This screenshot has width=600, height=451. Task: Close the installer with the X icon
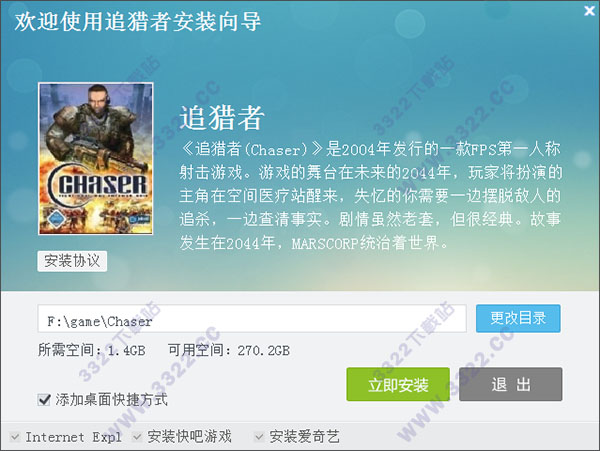[590, 10]
